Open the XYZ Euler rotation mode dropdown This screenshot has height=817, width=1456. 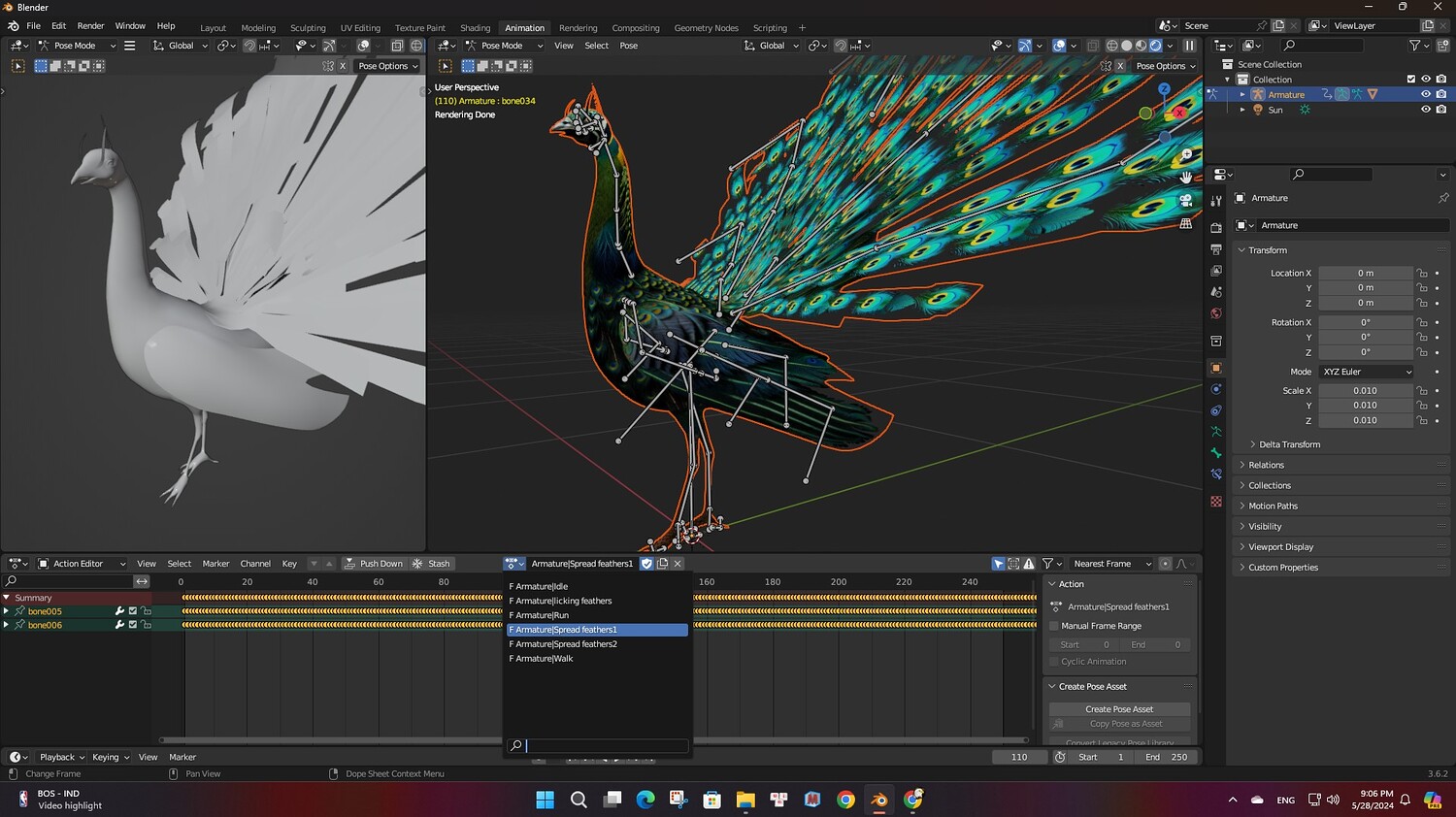1367,372
